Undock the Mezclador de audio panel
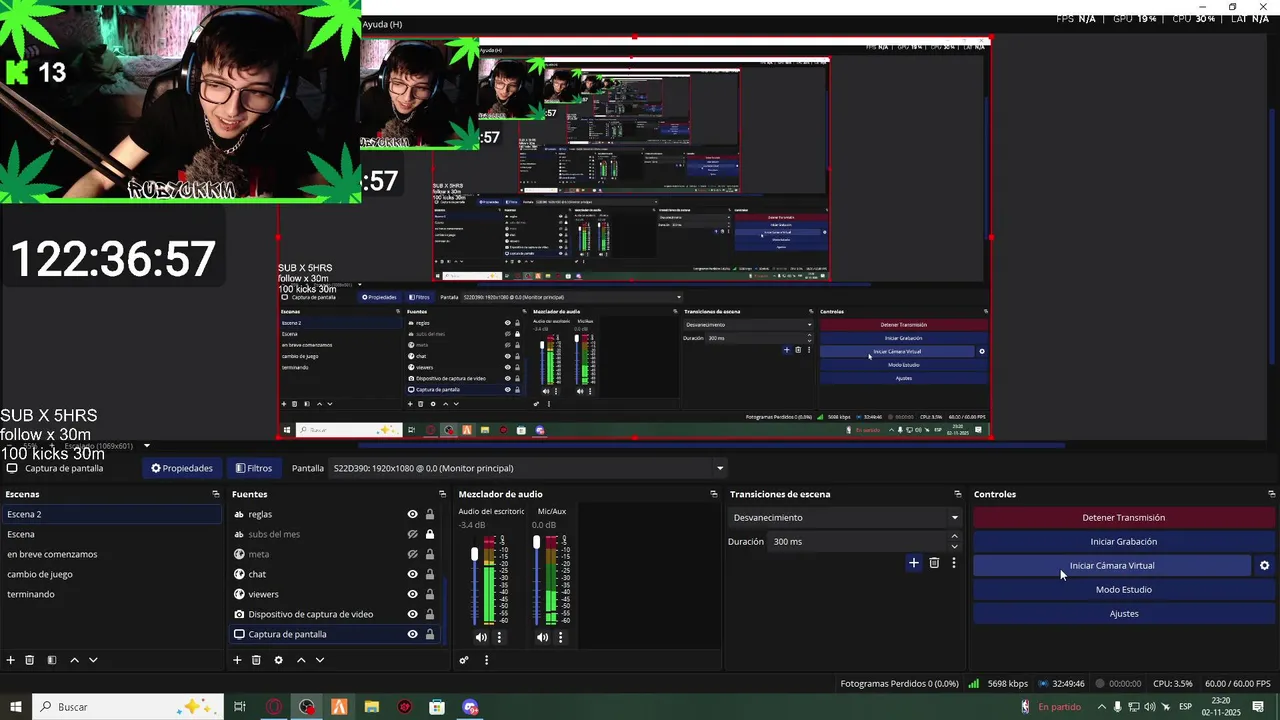The height and width of the screenshot is (720, 1280). click(x=713, y=494)
